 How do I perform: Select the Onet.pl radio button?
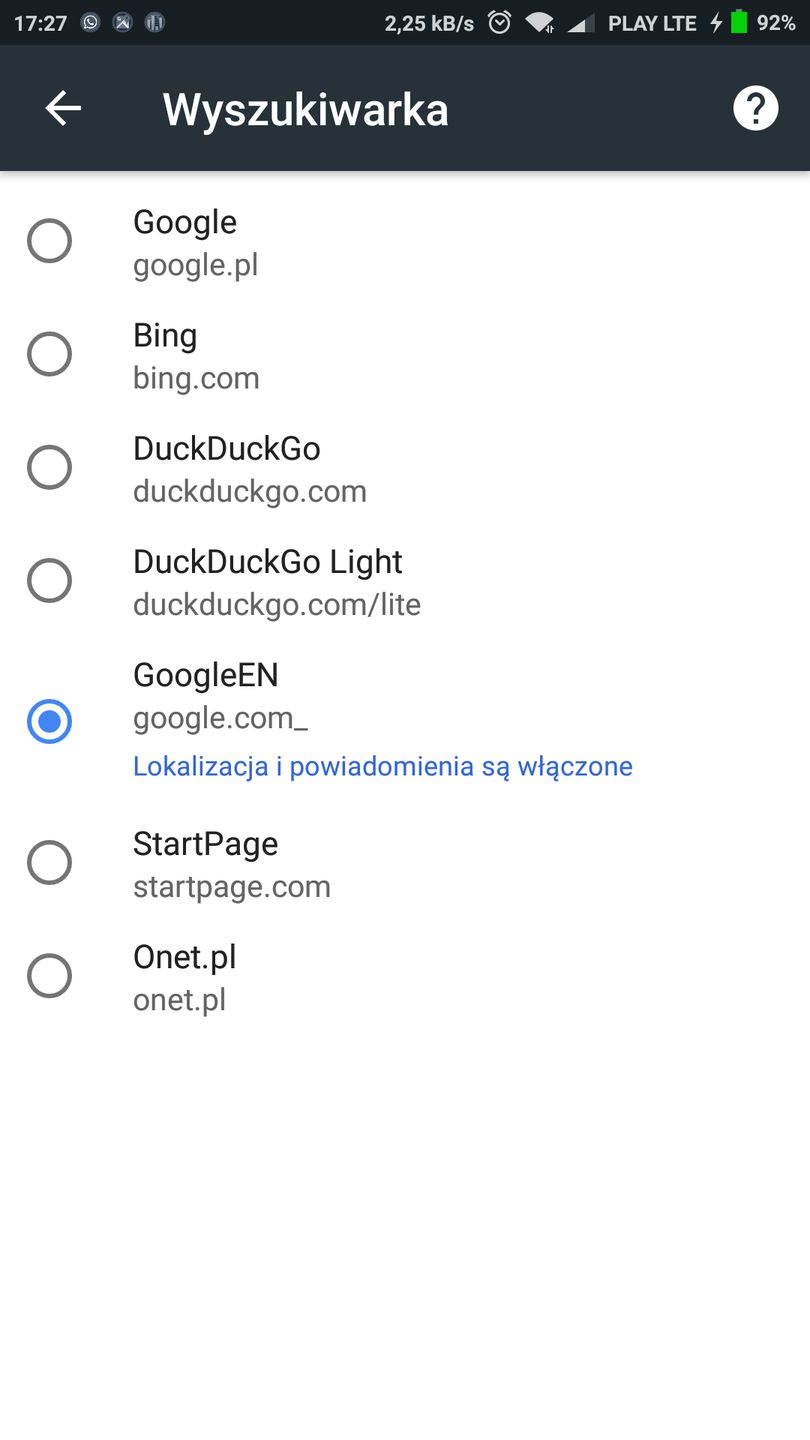49,976
